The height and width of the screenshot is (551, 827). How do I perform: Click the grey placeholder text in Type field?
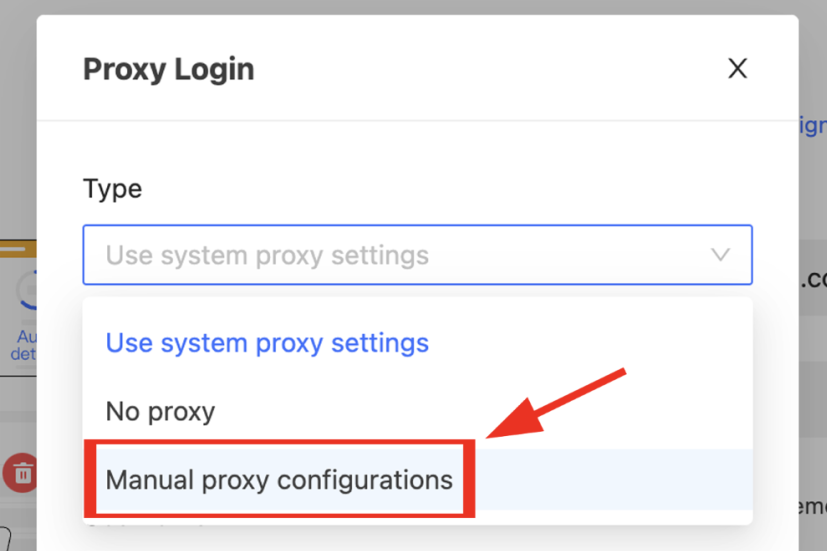point(267,255)
